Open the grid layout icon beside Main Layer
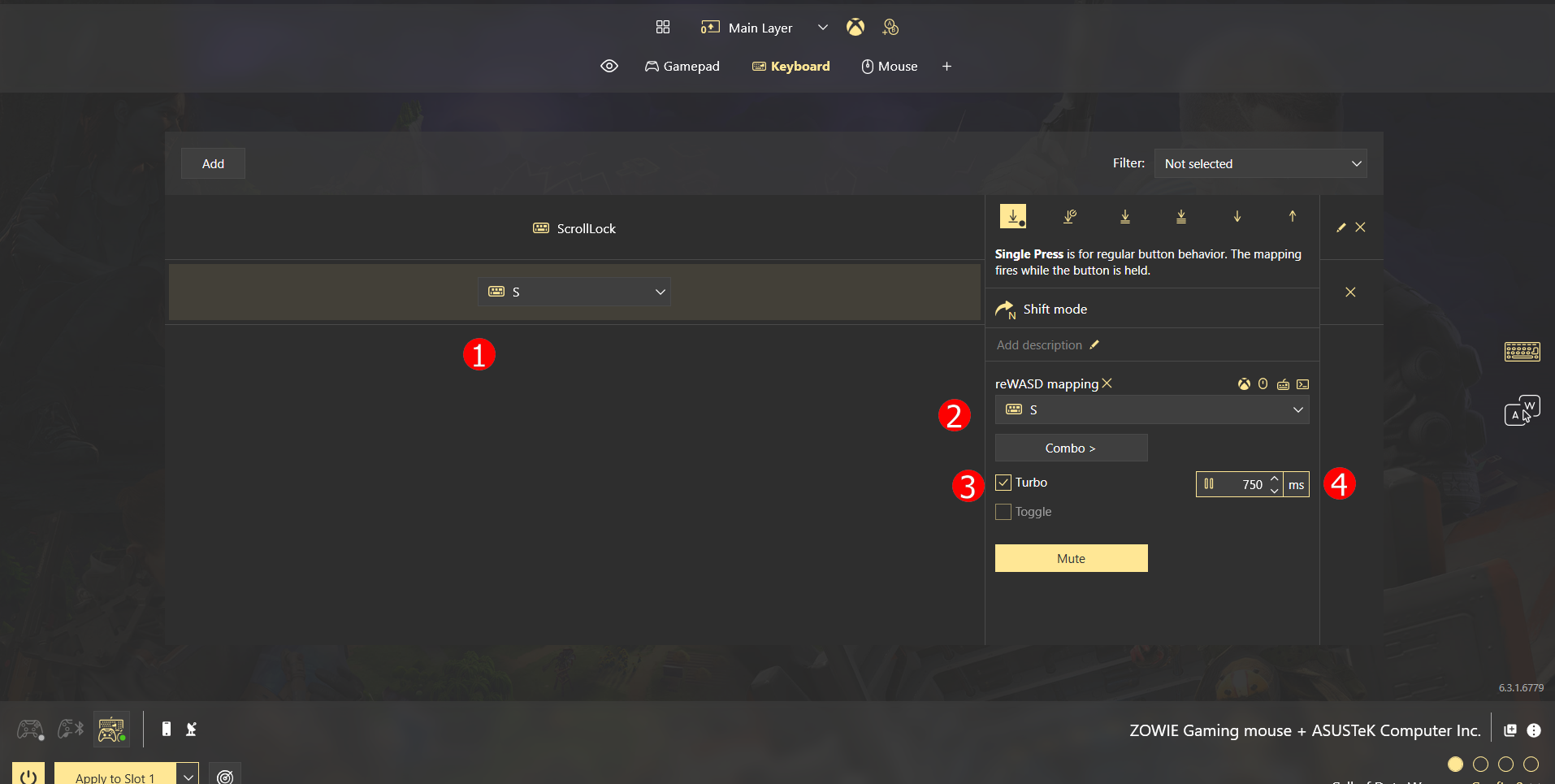 tap(663, 27)
